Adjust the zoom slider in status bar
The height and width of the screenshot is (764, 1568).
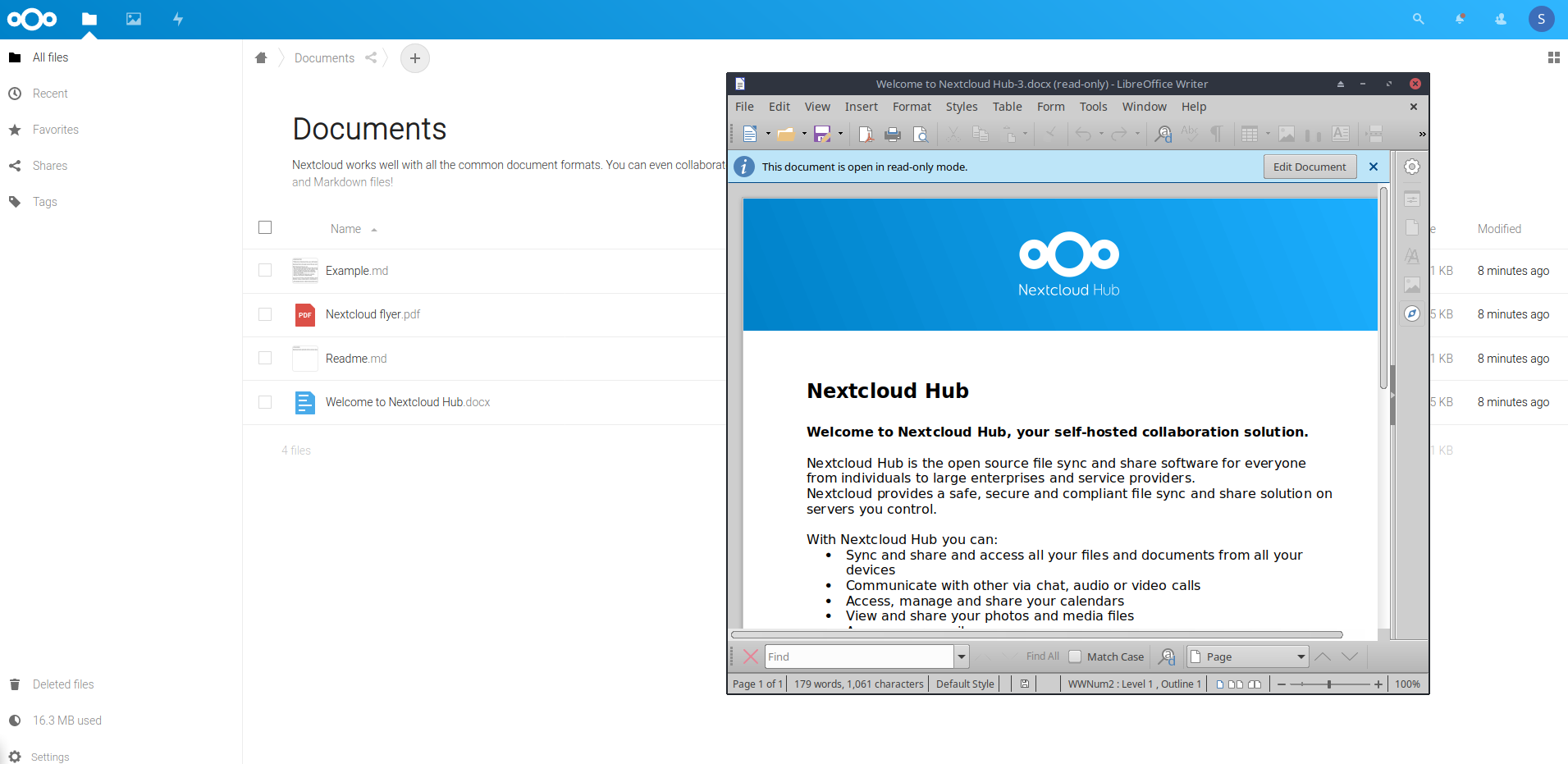[1329, 684]
